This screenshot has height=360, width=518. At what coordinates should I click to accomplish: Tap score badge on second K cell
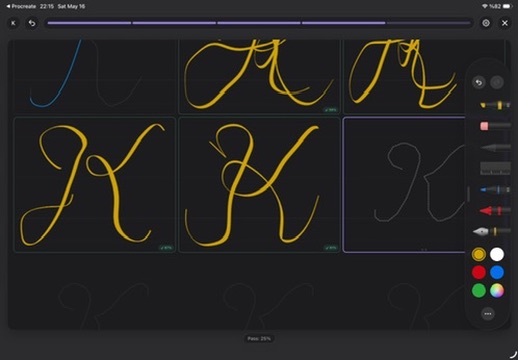331,248
